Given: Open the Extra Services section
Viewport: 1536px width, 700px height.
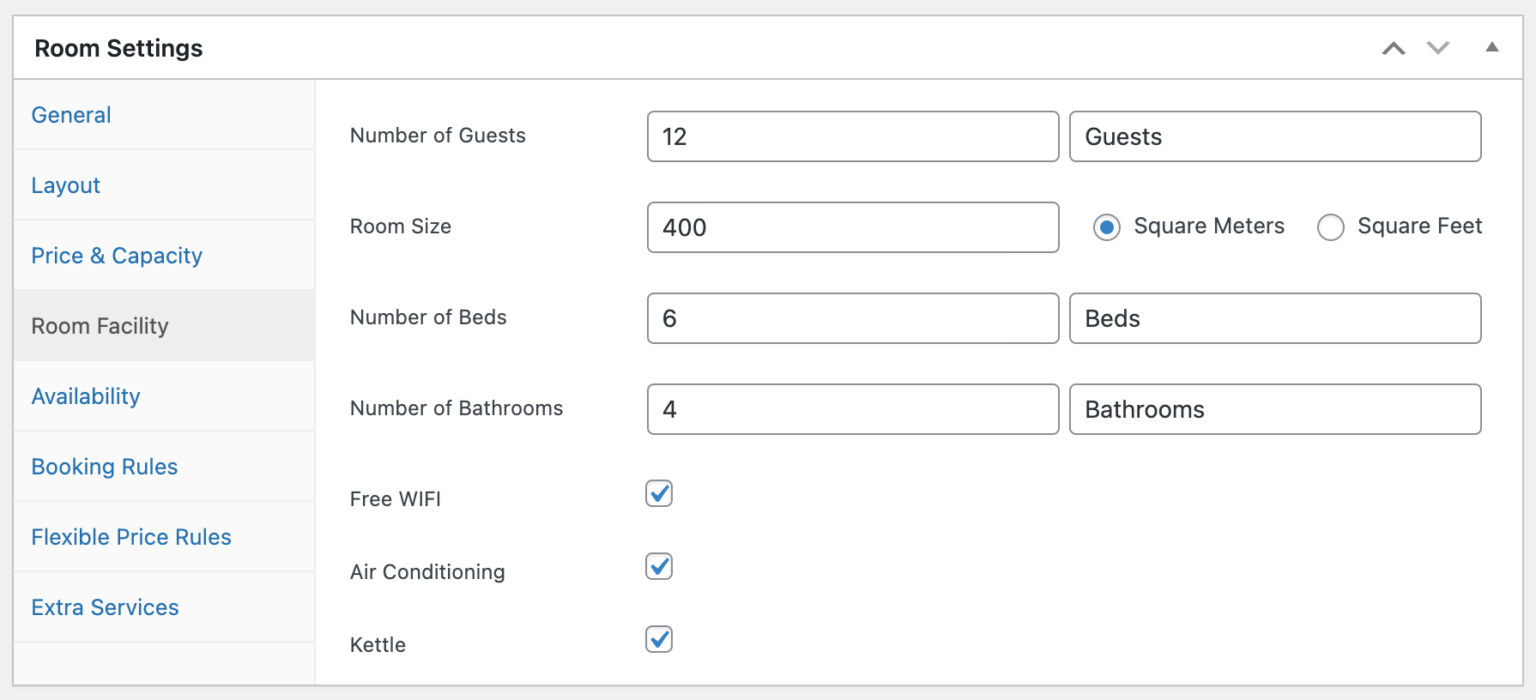Looking at the screenshot, I should [105, 607].
